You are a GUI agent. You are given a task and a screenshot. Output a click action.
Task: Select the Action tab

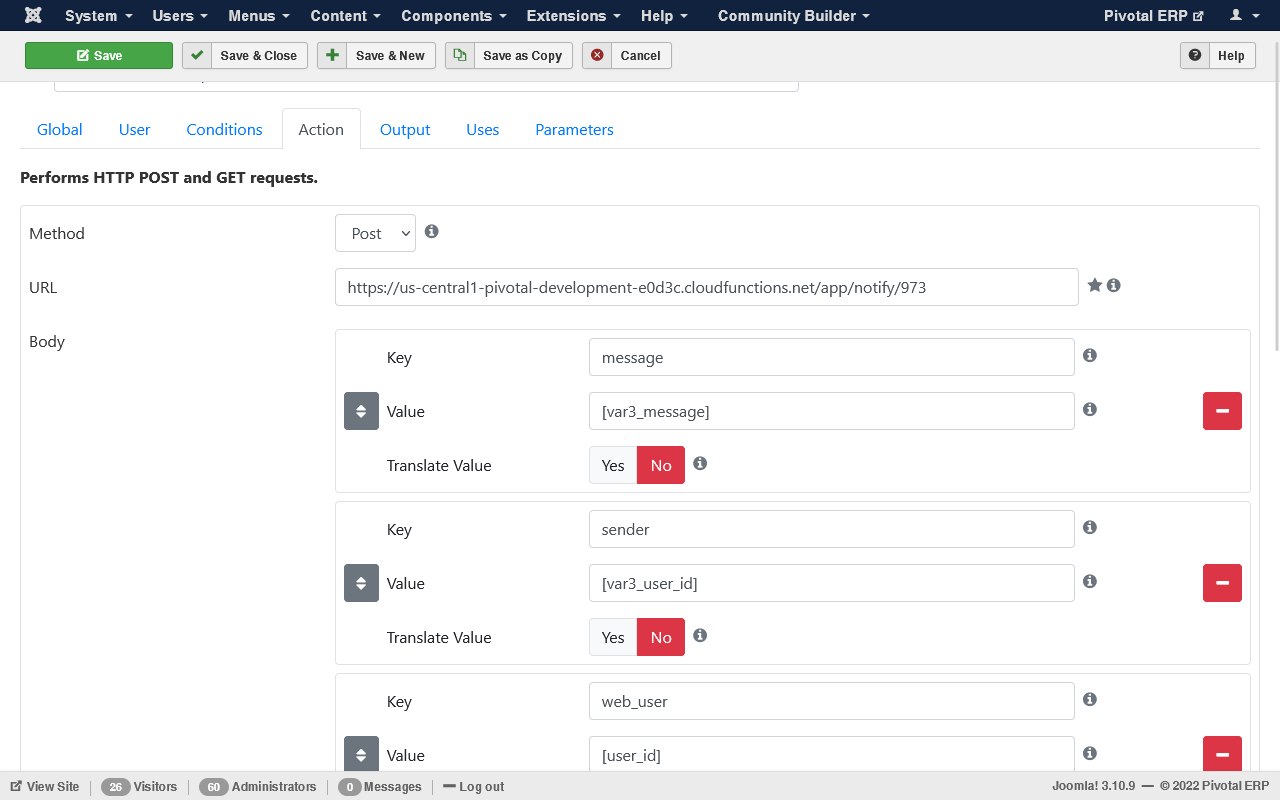[x=321, y=129]
